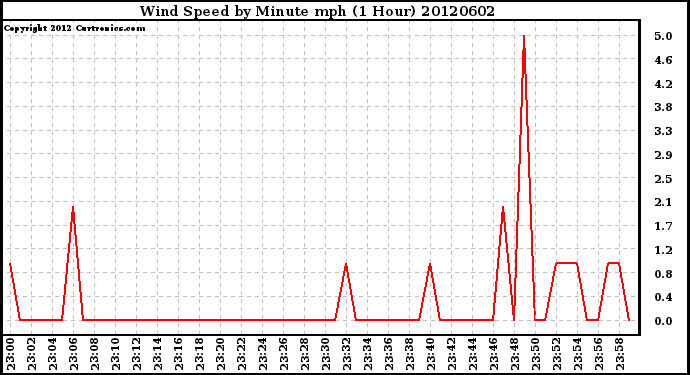
Task: Click the 23:28 time label
Action: tap(305, 354)
